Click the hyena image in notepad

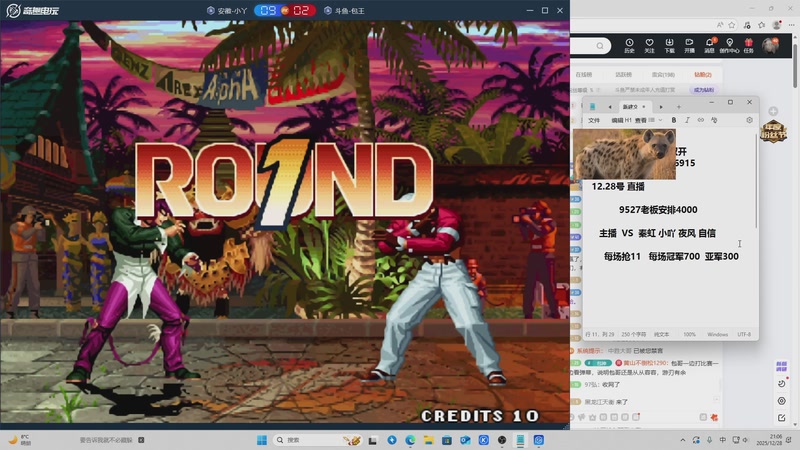click(x=624, y=154)
